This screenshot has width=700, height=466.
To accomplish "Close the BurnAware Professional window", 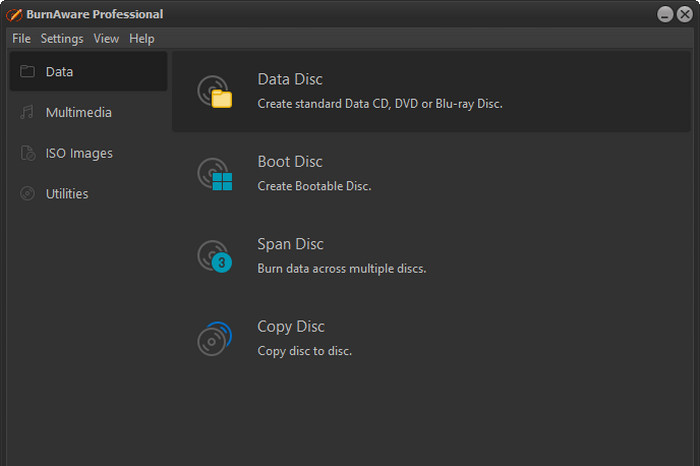I will click(x=685, y=15).
